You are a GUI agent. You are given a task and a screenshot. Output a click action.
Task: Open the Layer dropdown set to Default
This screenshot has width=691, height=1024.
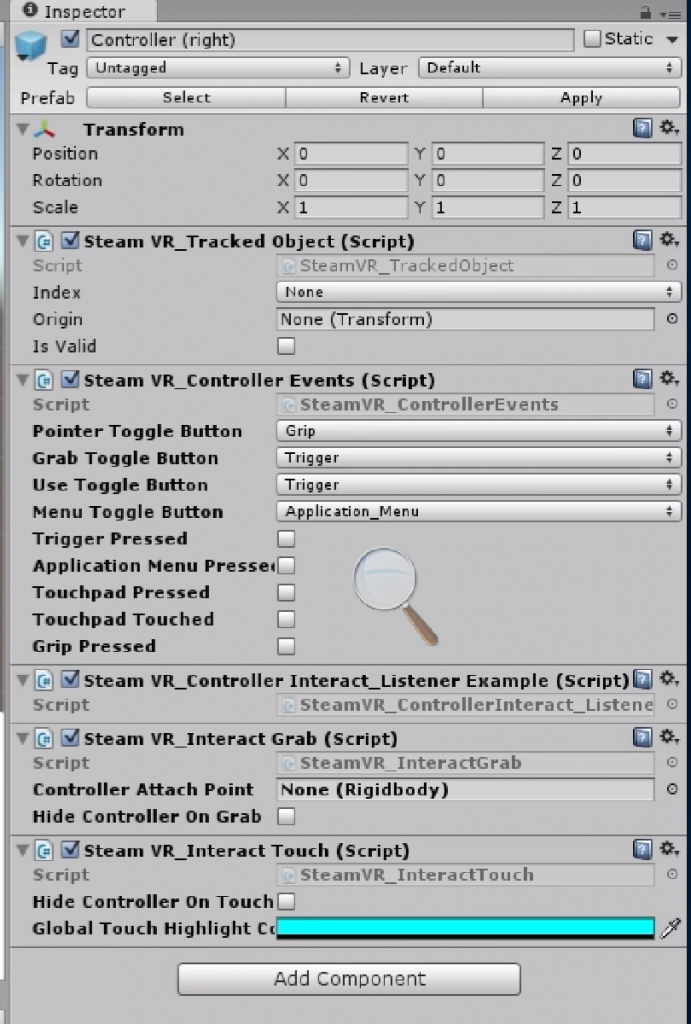click(x=549, y=68)
